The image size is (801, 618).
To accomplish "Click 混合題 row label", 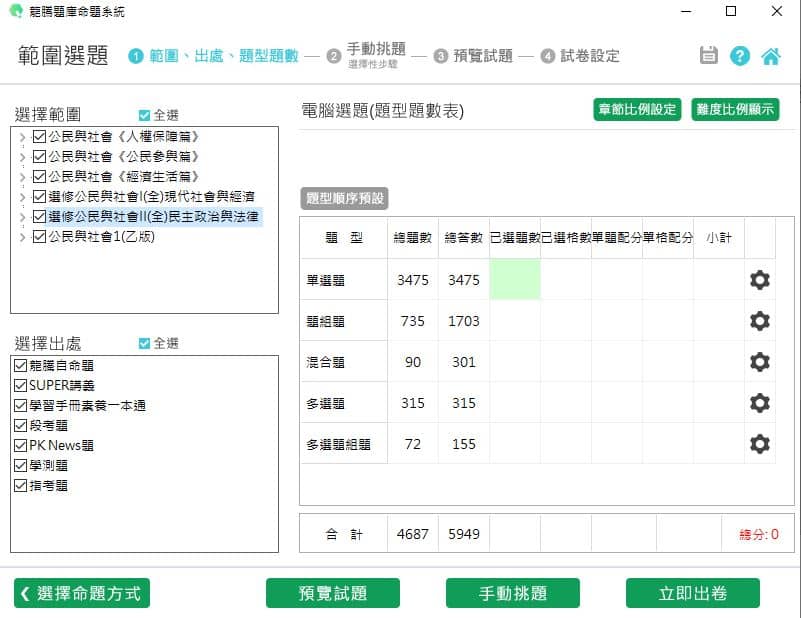I will 325,362.
